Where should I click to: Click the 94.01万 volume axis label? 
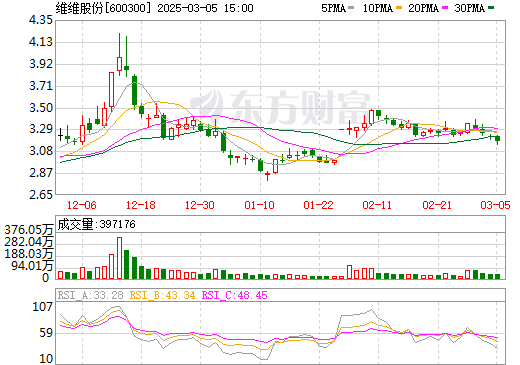[32, 266]
